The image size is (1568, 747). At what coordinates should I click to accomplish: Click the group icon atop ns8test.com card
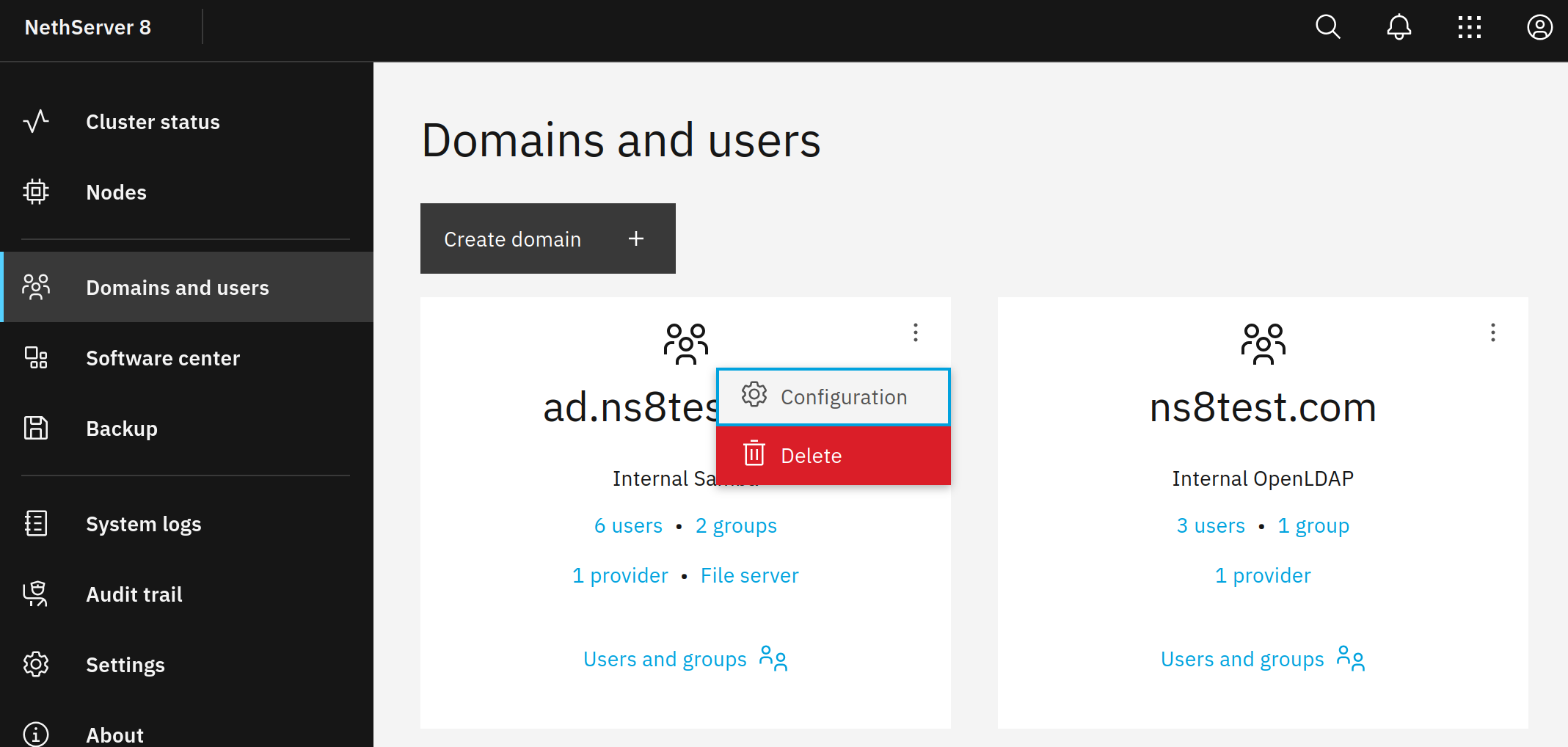1263,344
